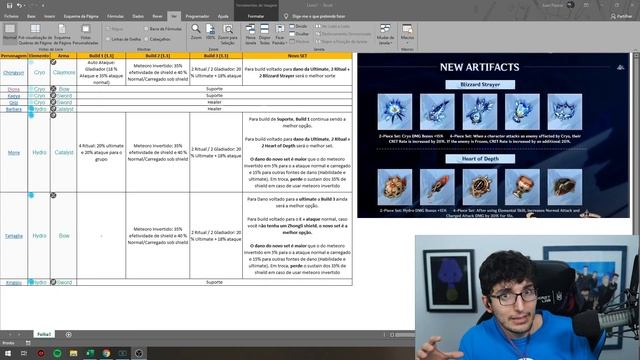
Task: Open the Barbara character link
Action: click(x=13, y=109)
